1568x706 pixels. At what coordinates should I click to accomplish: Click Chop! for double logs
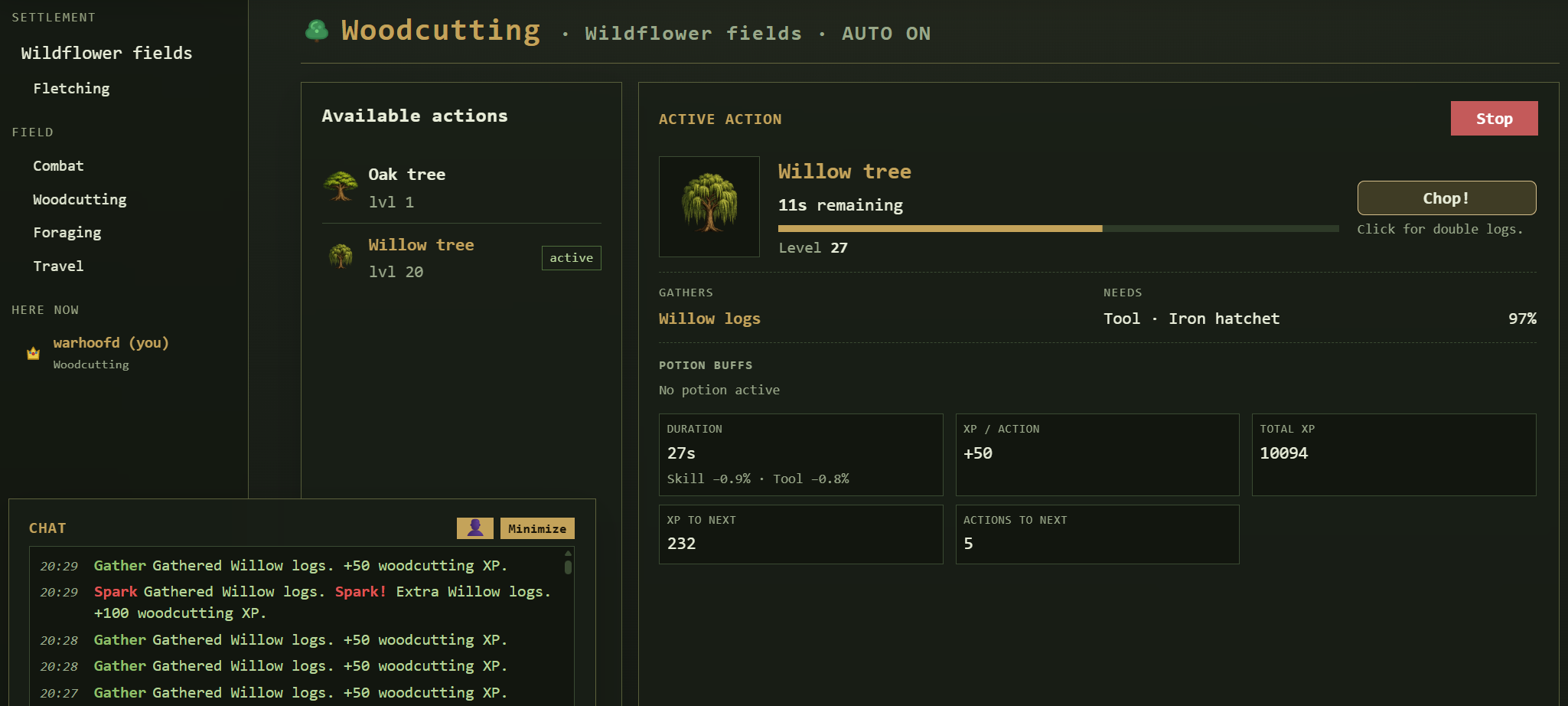pyautogui.click(x=1446, y=198)
